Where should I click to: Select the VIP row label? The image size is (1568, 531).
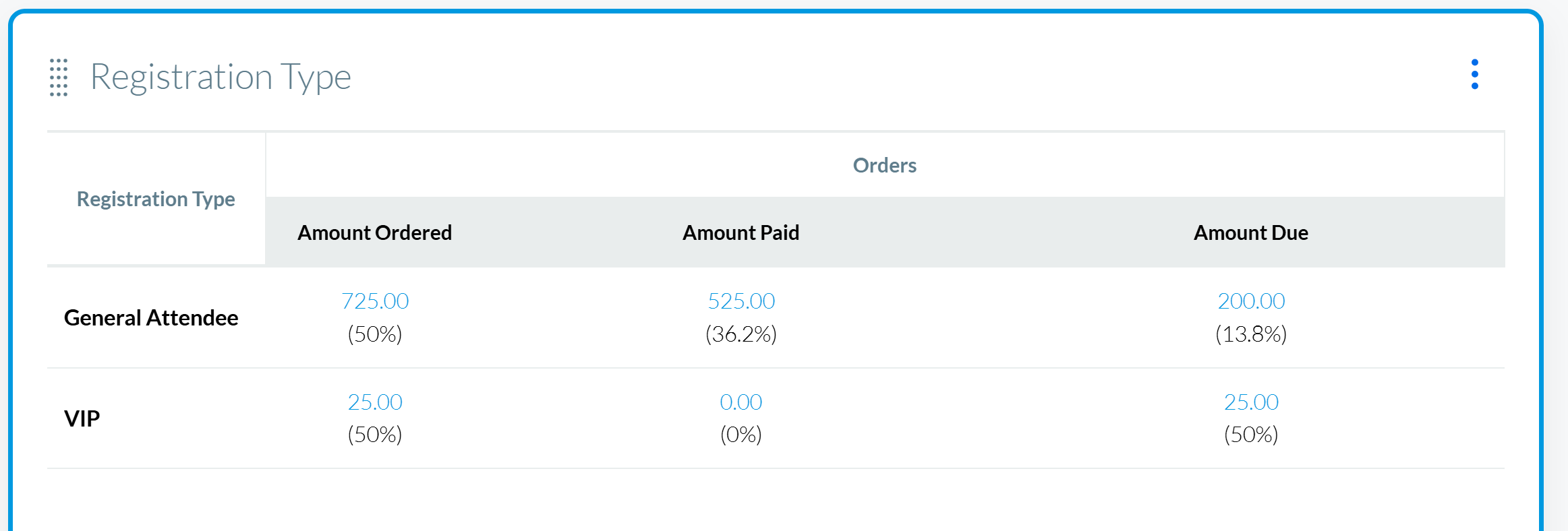coord(82,418)
